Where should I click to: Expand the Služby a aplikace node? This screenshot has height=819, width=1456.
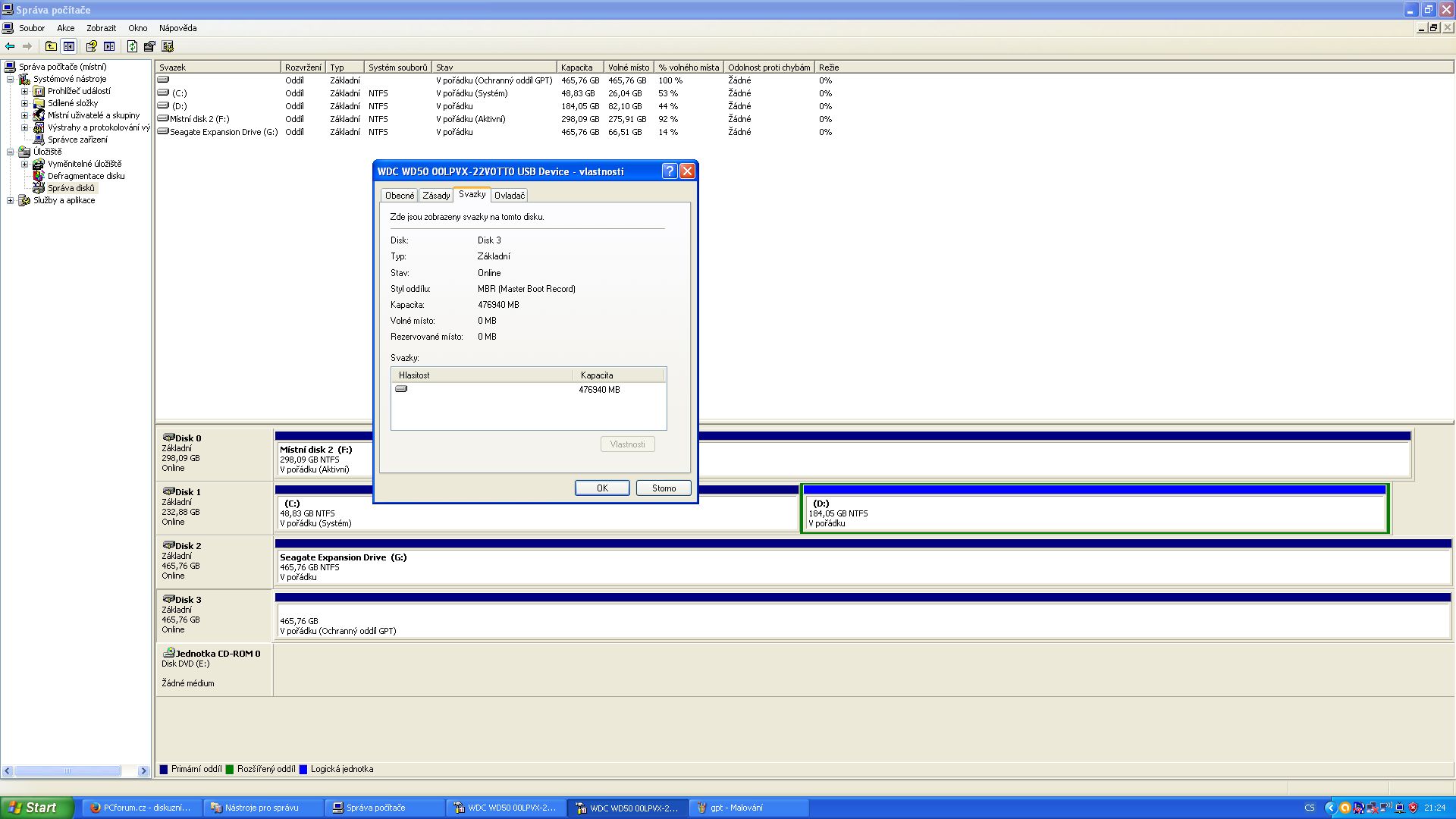coord(10,201)
